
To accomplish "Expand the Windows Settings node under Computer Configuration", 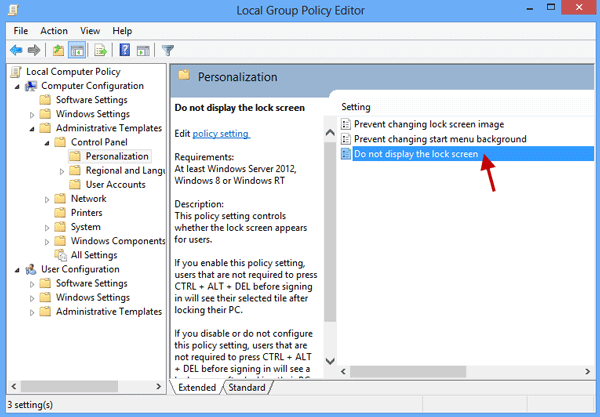I will pos(32,114).
